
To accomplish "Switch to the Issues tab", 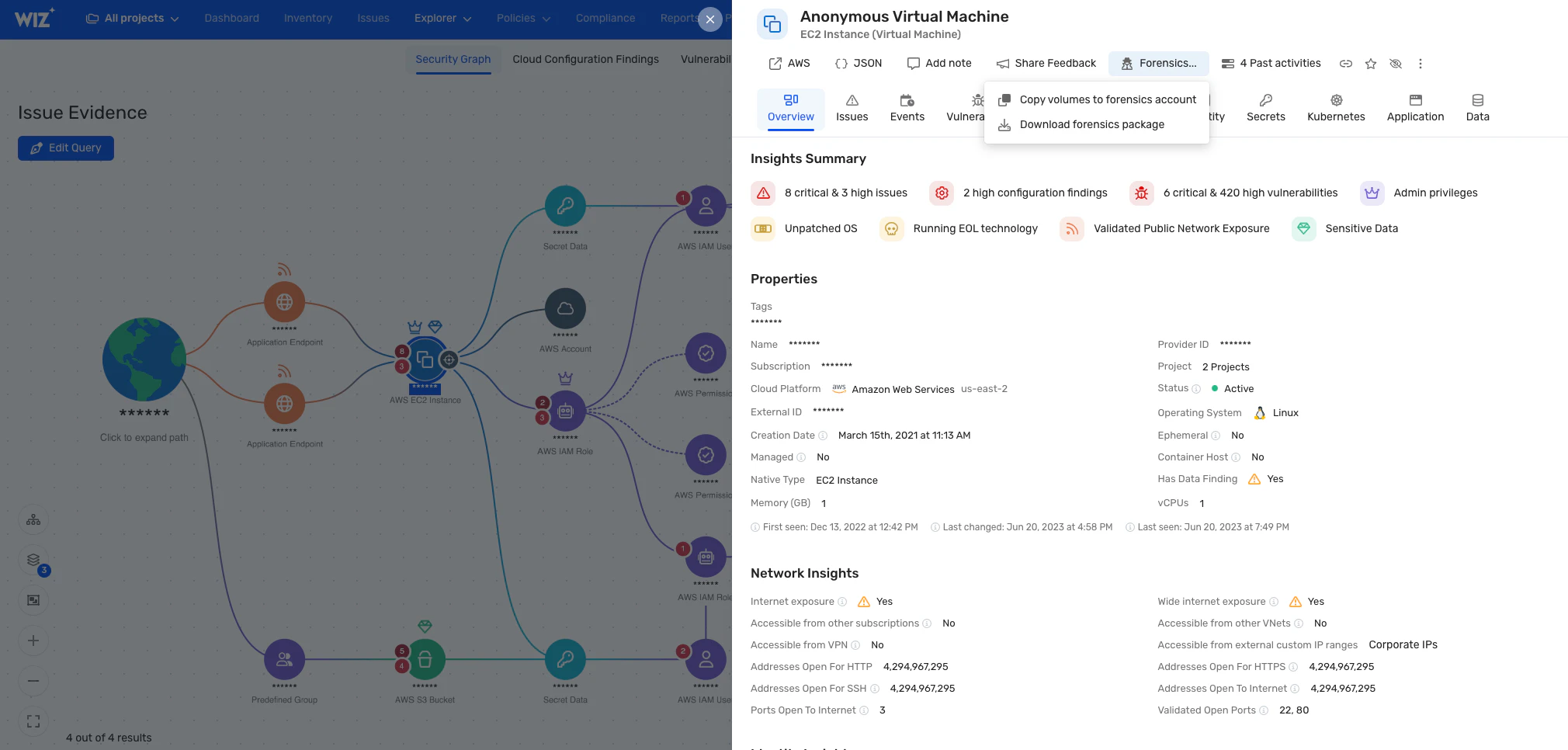I will click(852, 109).
